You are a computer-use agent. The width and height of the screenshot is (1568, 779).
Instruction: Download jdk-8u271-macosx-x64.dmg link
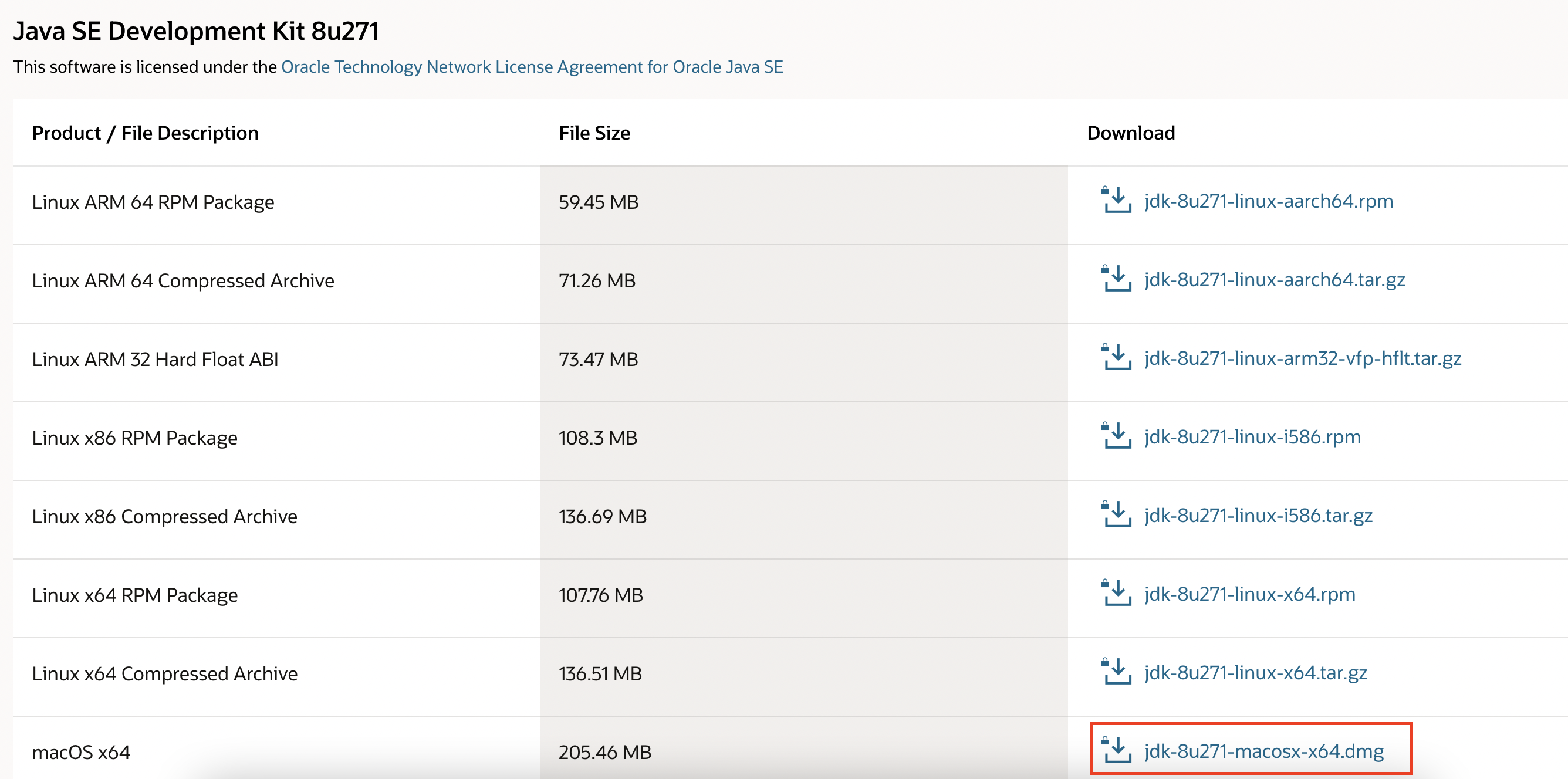1263,751
